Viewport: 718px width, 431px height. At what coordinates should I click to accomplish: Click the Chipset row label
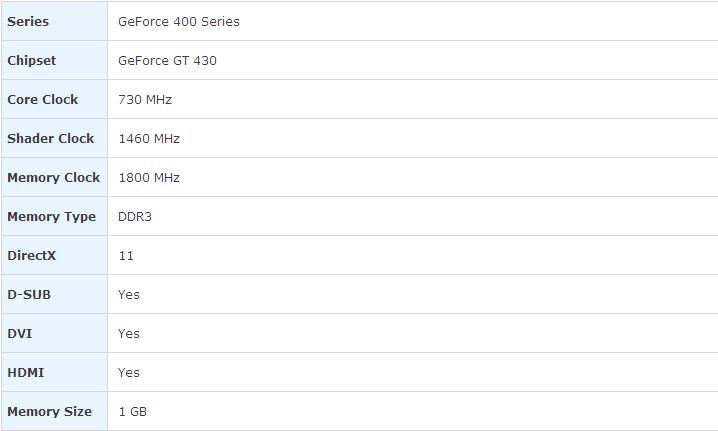[32, 60]
